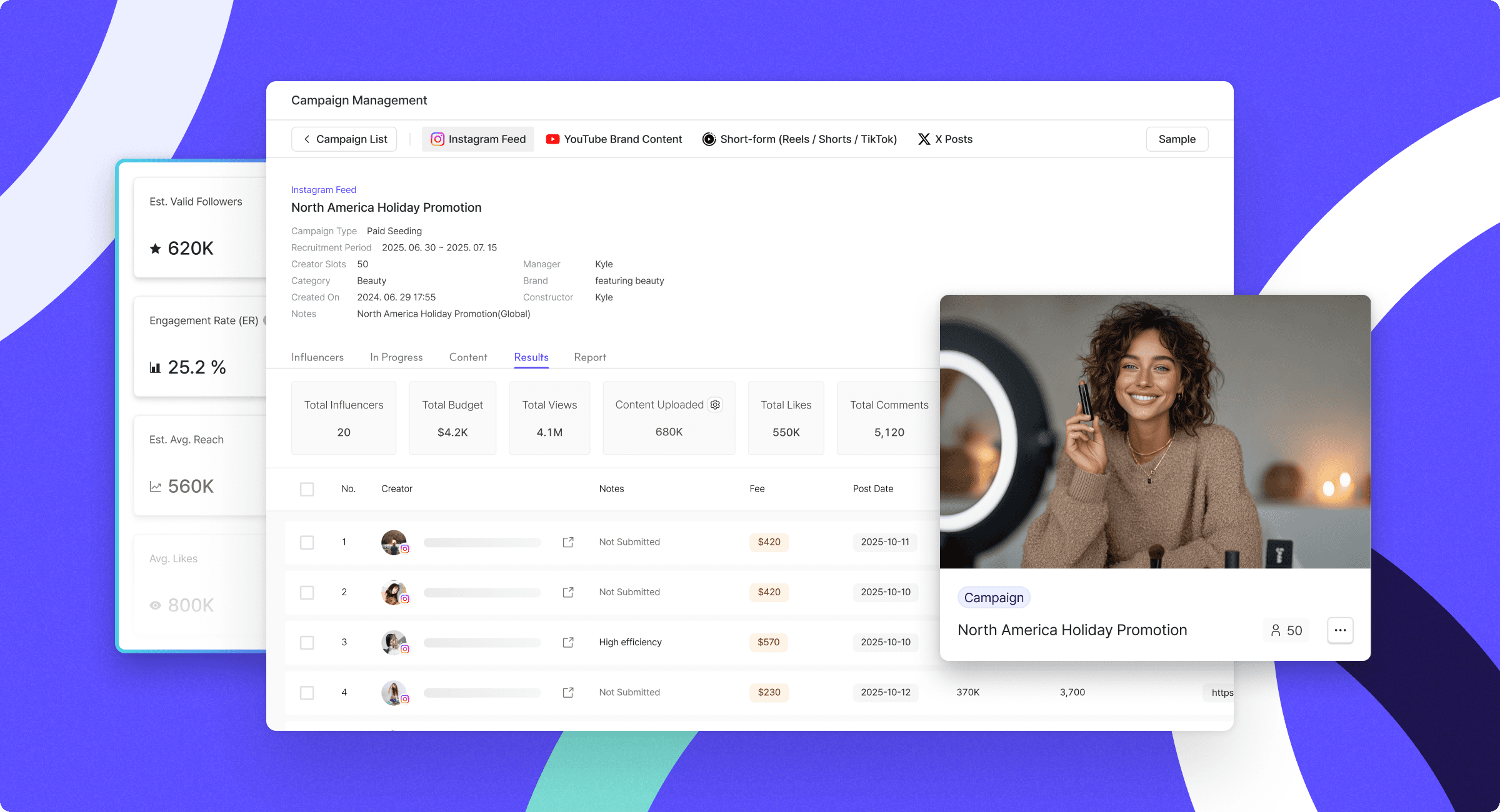Select the checkbox for creator row 4
1500x812 pixels.
tap(307, 692)
